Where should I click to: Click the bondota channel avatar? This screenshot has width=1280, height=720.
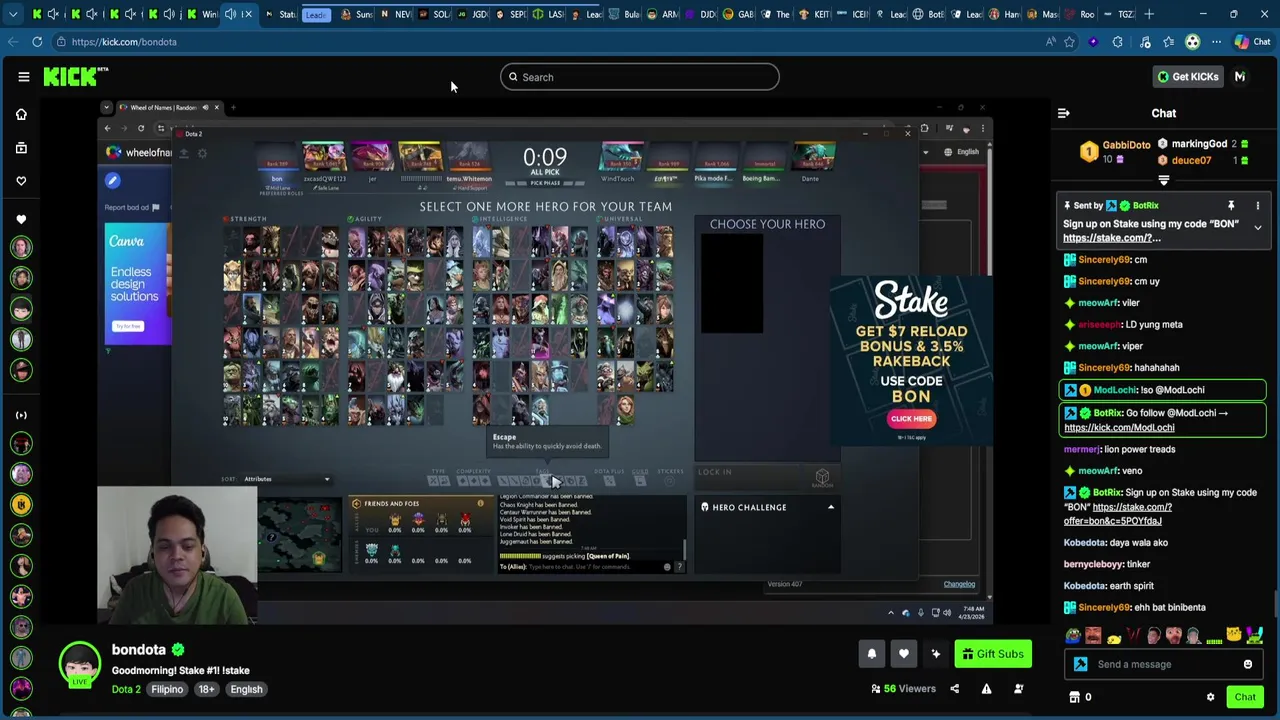tap(79, 664)
